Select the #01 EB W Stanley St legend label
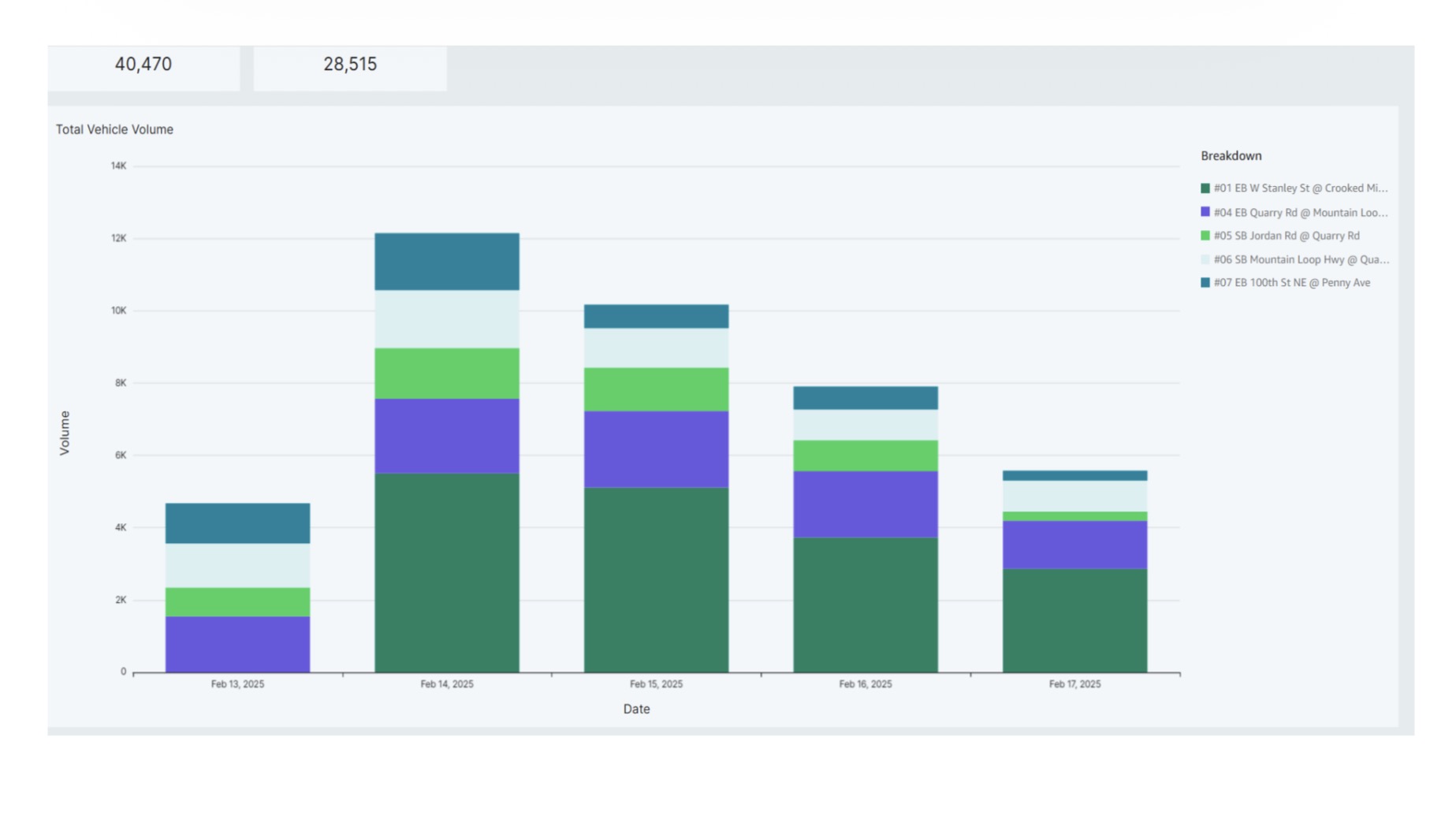The width and height of the screenshot is (1456, 826). [1301, 188]
